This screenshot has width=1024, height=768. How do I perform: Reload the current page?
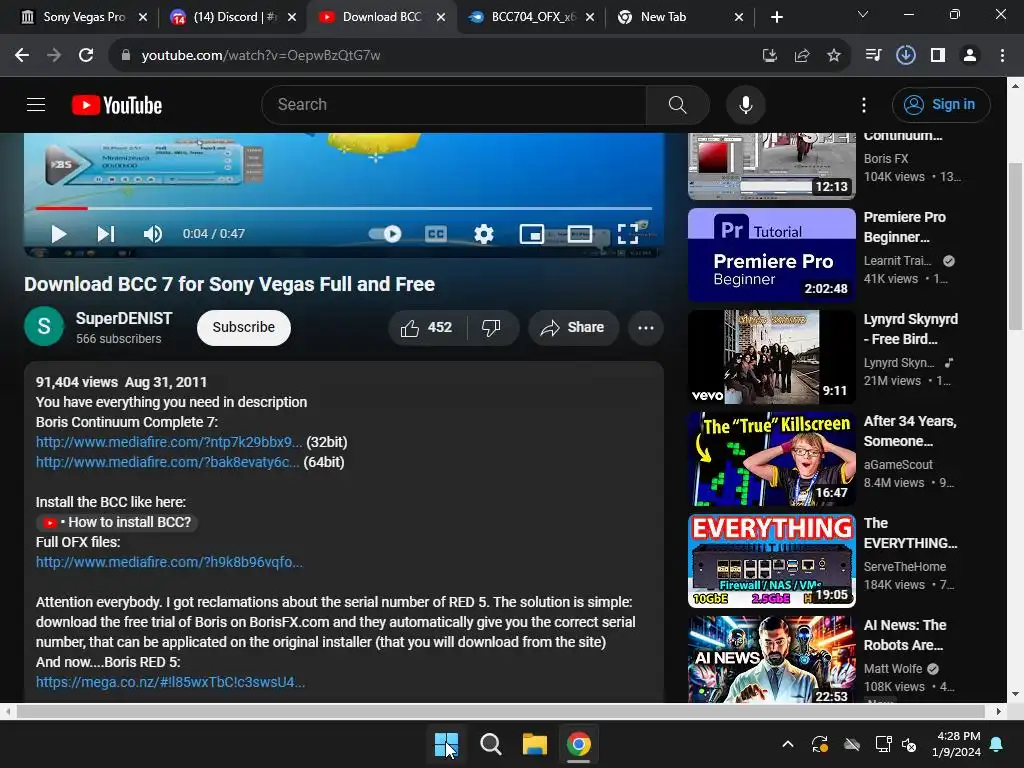tap(86, 56)
